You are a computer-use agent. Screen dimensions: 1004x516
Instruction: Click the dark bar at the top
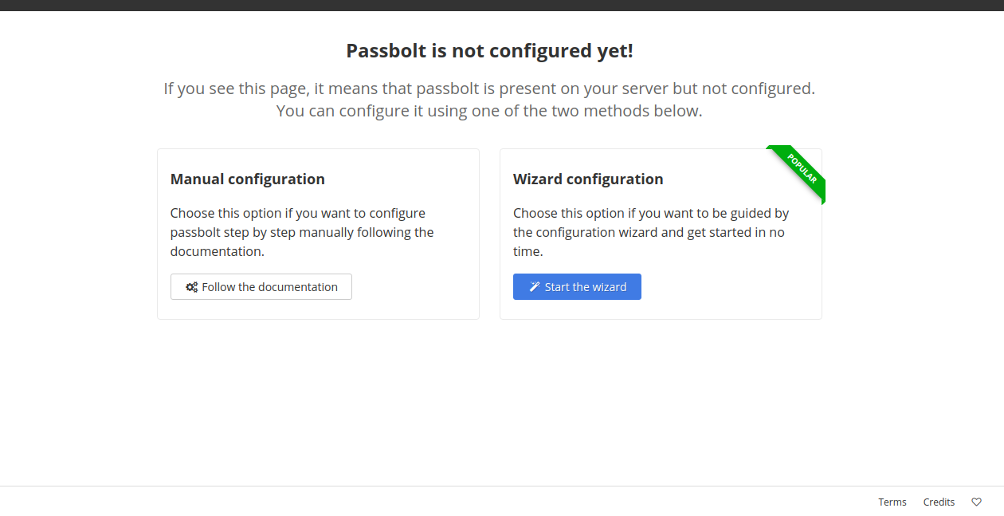502,5
